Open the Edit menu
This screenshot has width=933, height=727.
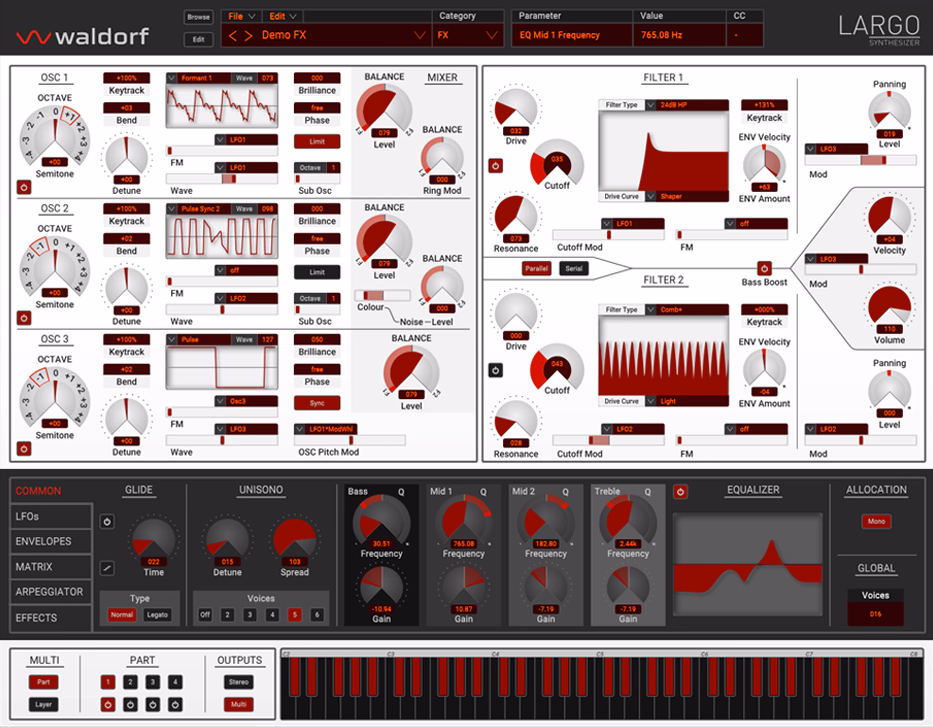coord(283,16)
